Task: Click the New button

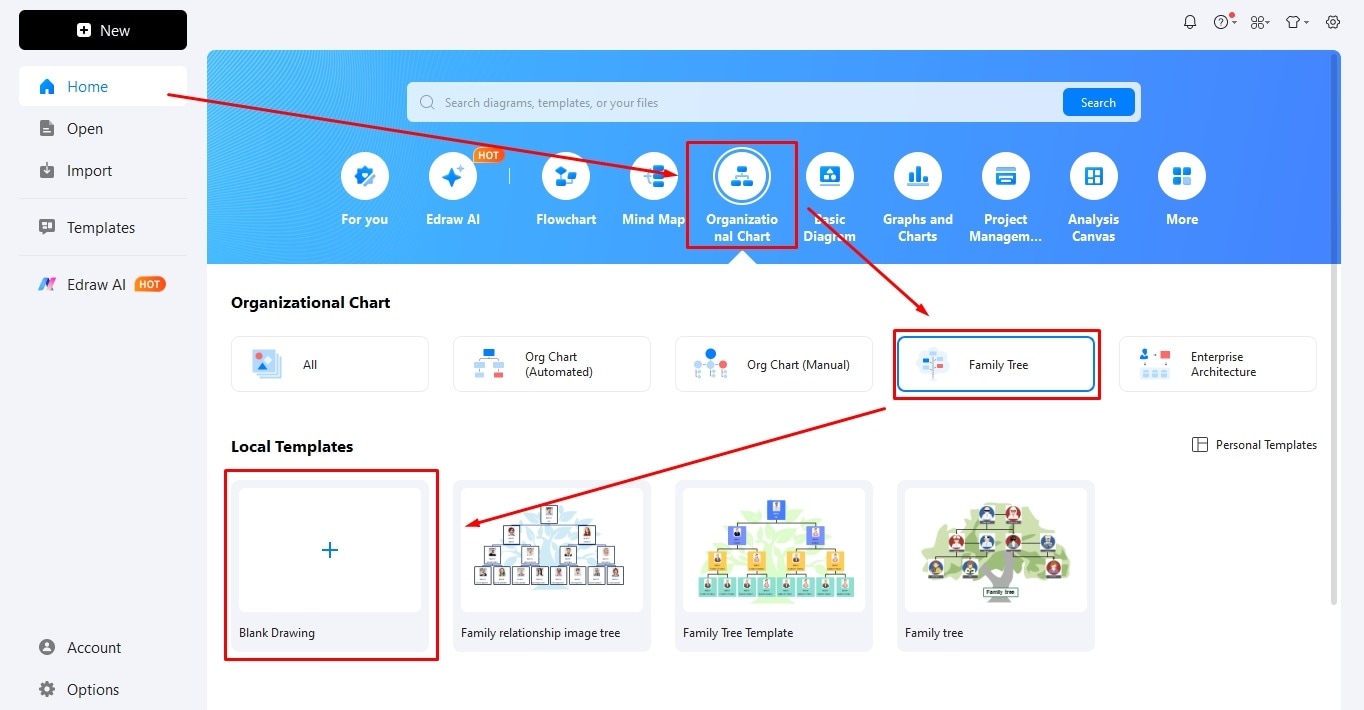Action: coord(103,30)
